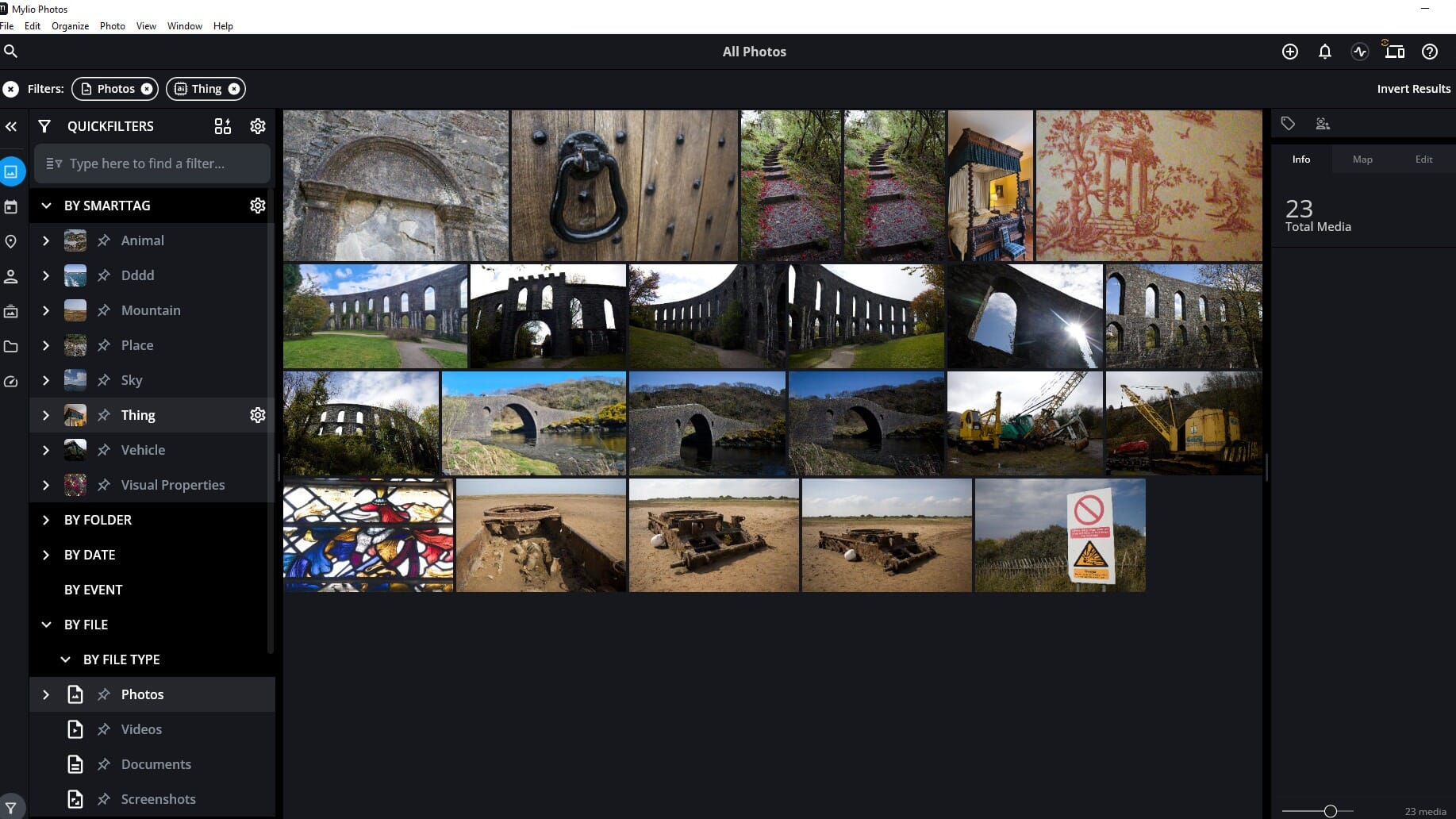Remove the Thing filter chip

234,88
